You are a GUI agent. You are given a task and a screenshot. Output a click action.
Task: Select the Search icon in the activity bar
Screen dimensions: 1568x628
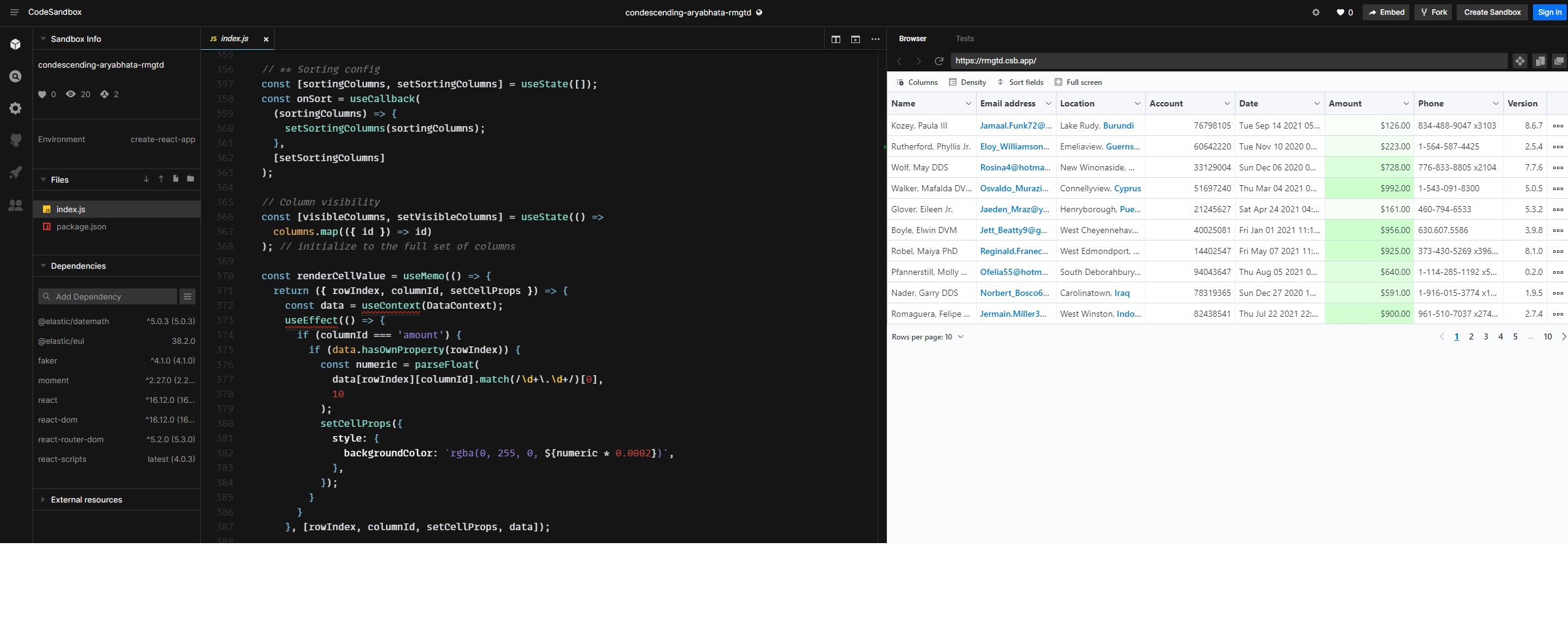click(15, 76)
